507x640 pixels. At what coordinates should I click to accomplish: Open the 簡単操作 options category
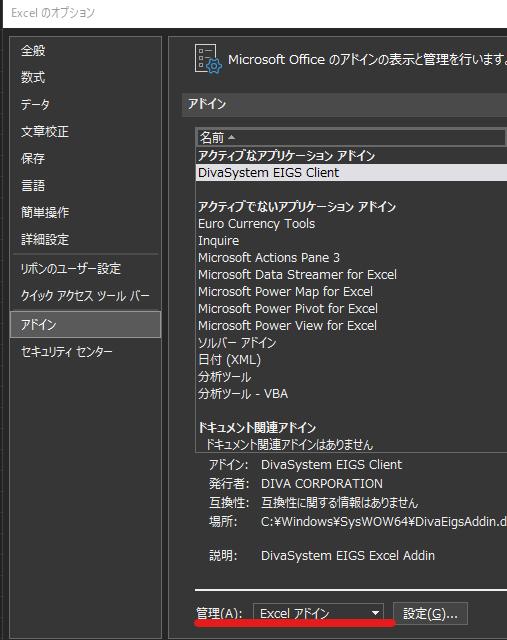coord(85,212)
